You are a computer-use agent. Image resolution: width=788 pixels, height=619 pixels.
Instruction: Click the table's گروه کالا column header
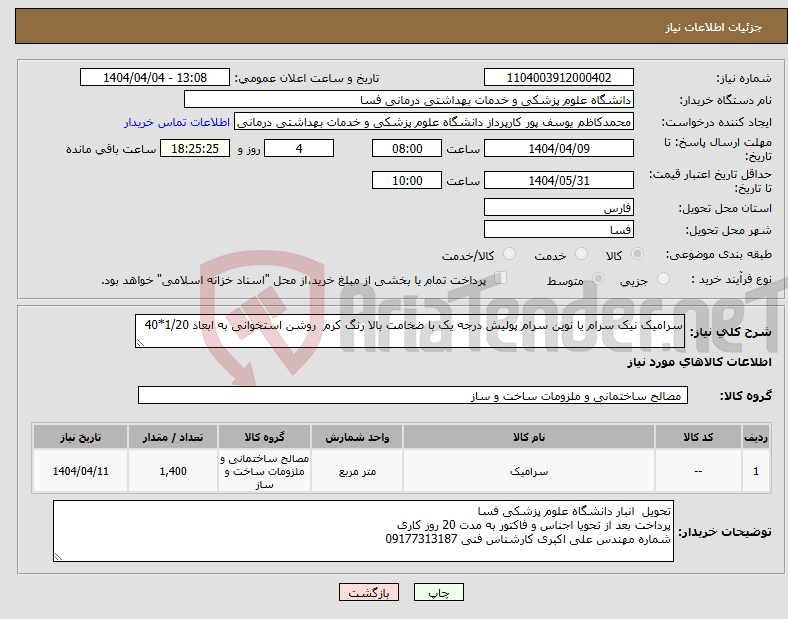(x=264, y=437)
